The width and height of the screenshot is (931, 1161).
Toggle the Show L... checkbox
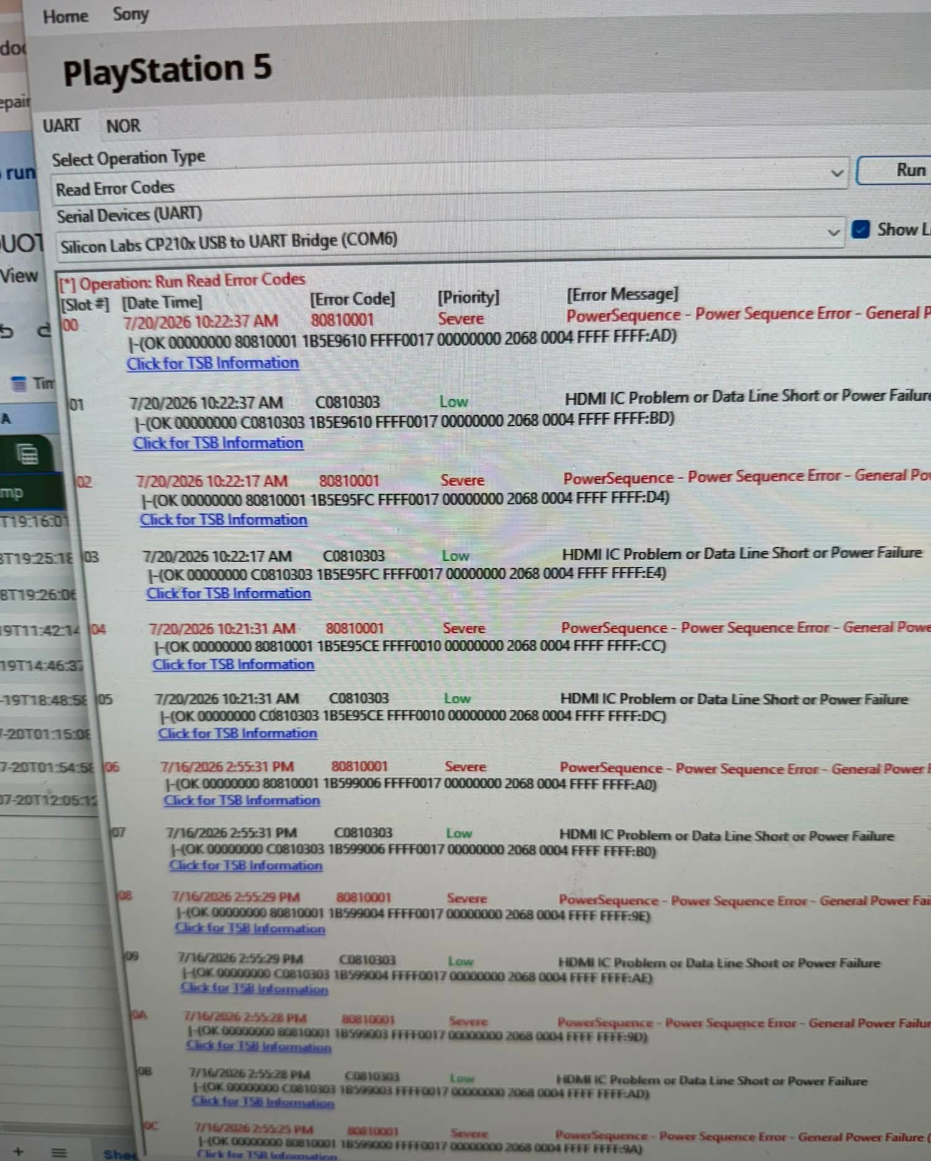click(861, 230)
